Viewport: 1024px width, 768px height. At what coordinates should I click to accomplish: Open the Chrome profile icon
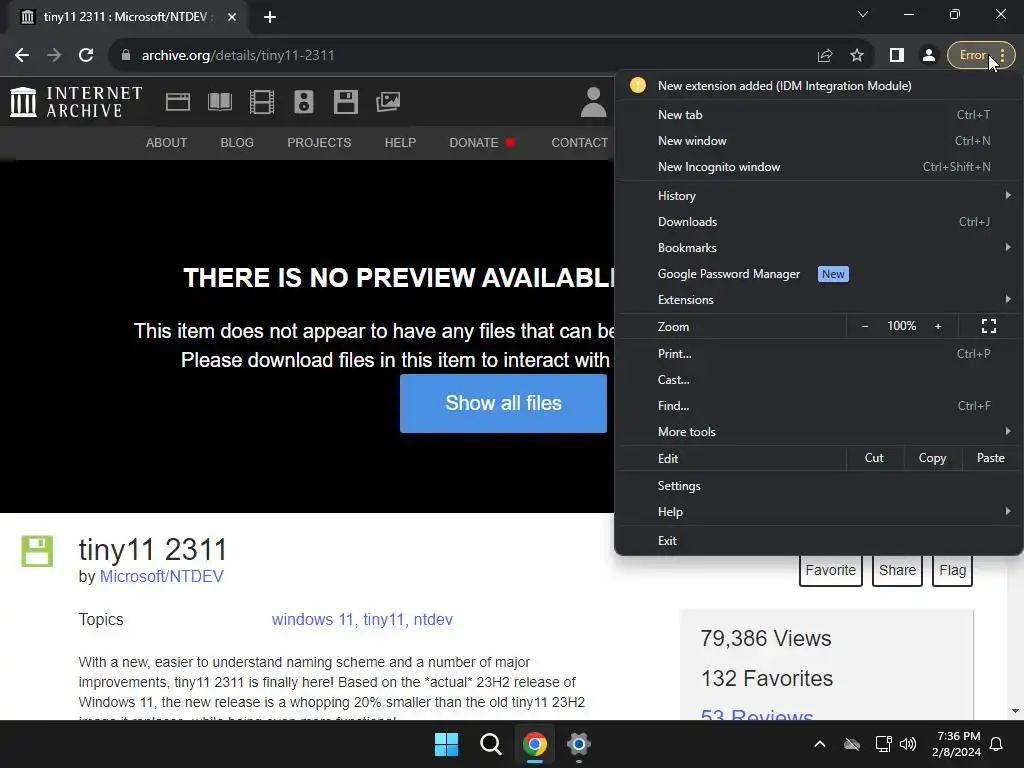[x=929, y=56]
